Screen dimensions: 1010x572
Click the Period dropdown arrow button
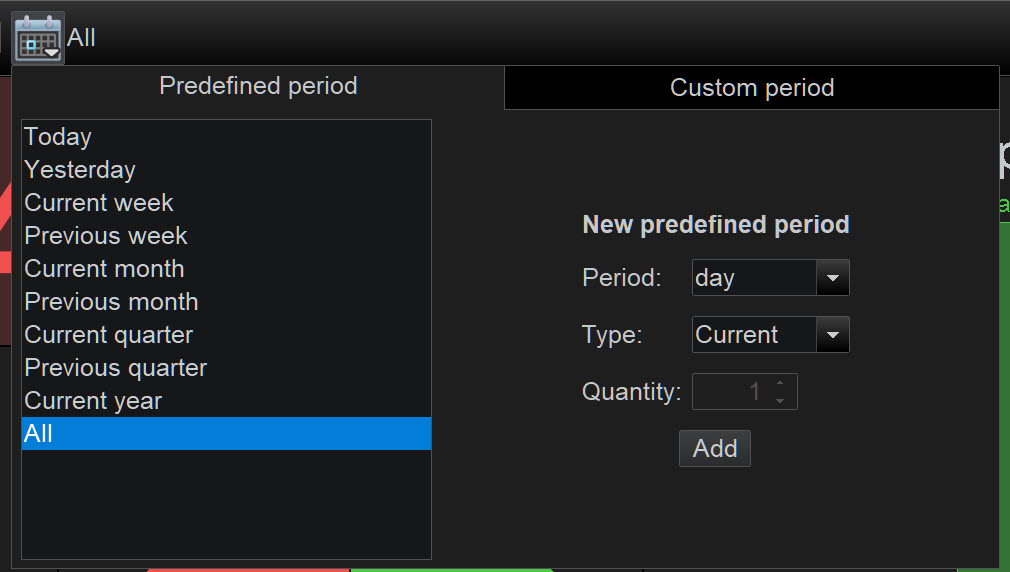832,278
